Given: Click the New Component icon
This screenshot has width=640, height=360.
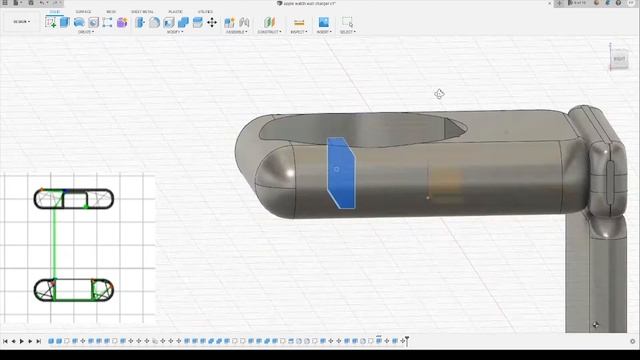Looking at the screenshot, I should (x=229, y=22).
